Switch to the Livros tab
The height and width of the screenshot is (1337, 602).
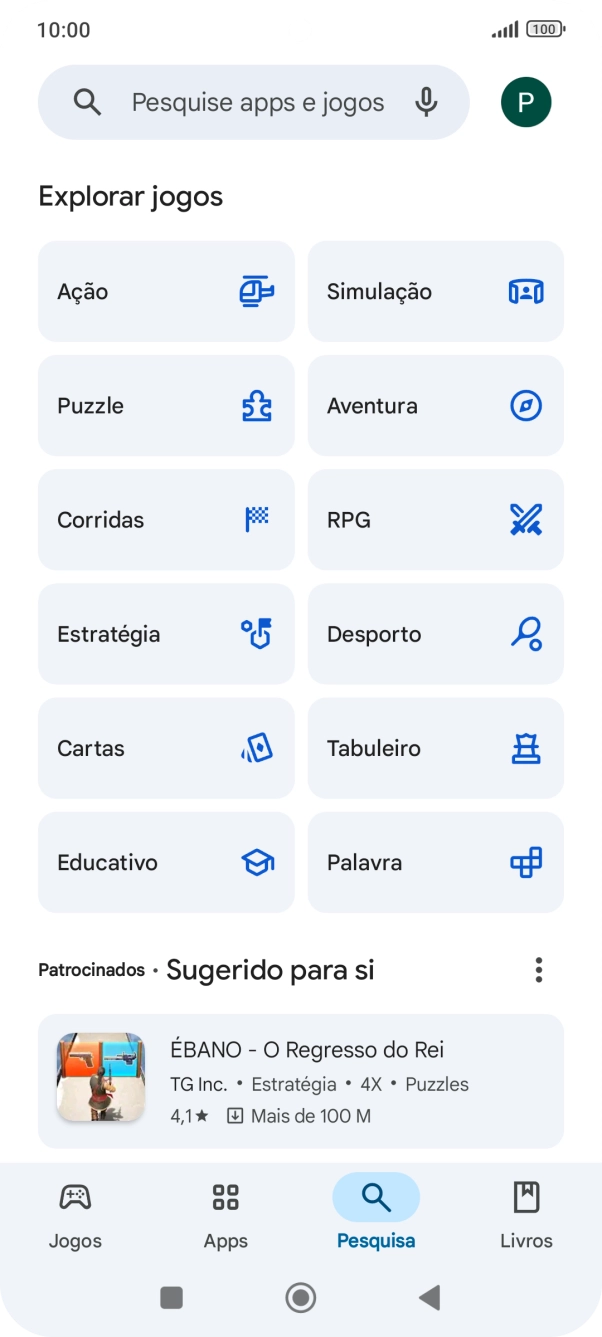pos(526,1212)
